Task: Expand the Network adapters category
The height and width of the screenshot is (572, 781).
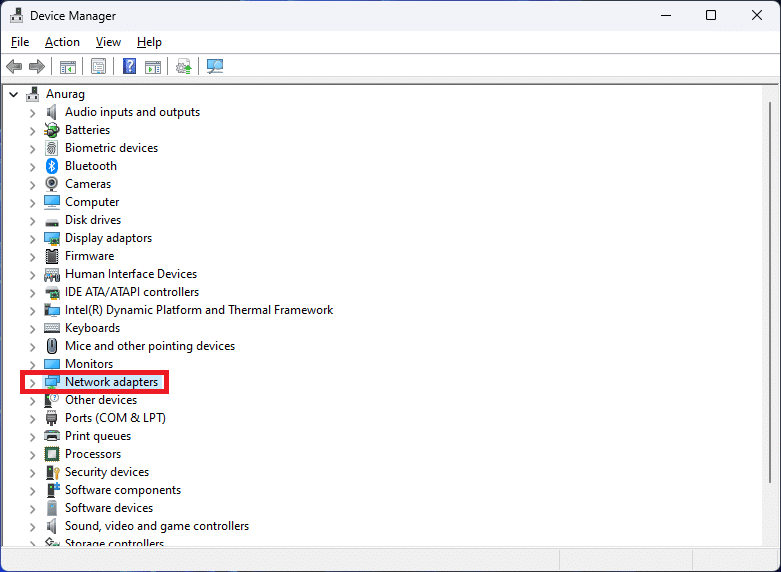Action: tap(32, 382)
